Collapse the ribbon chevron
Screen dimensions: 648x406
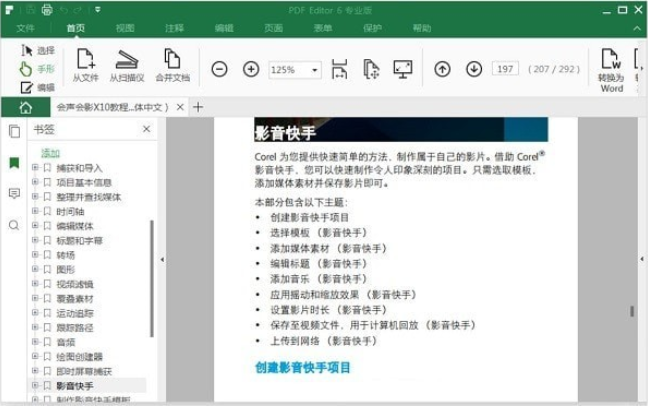pos(637,28)
